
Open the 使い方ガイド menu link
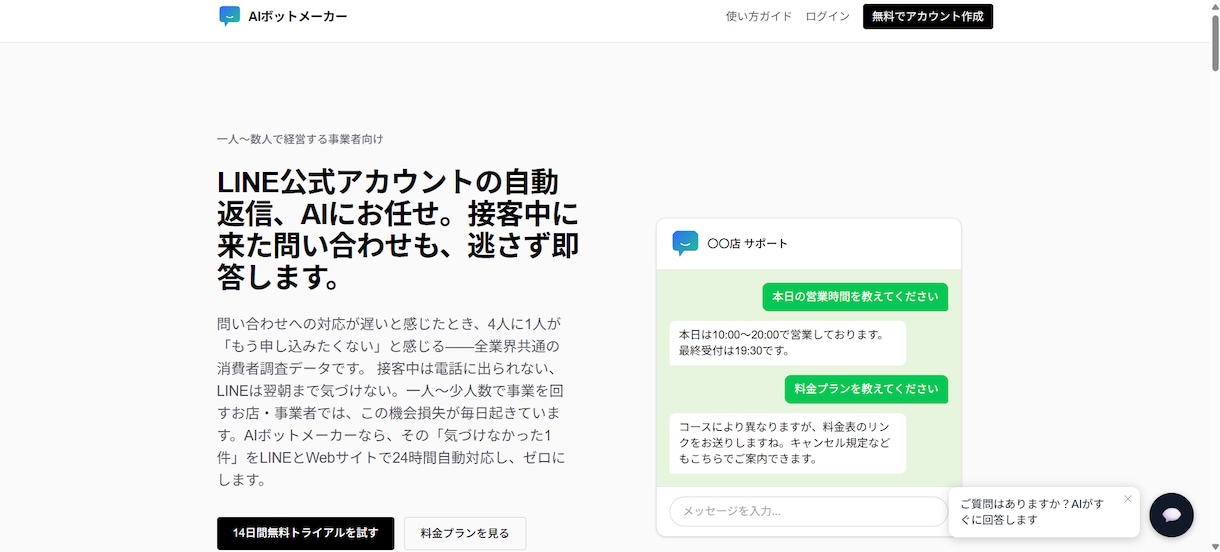coord(759,16)
